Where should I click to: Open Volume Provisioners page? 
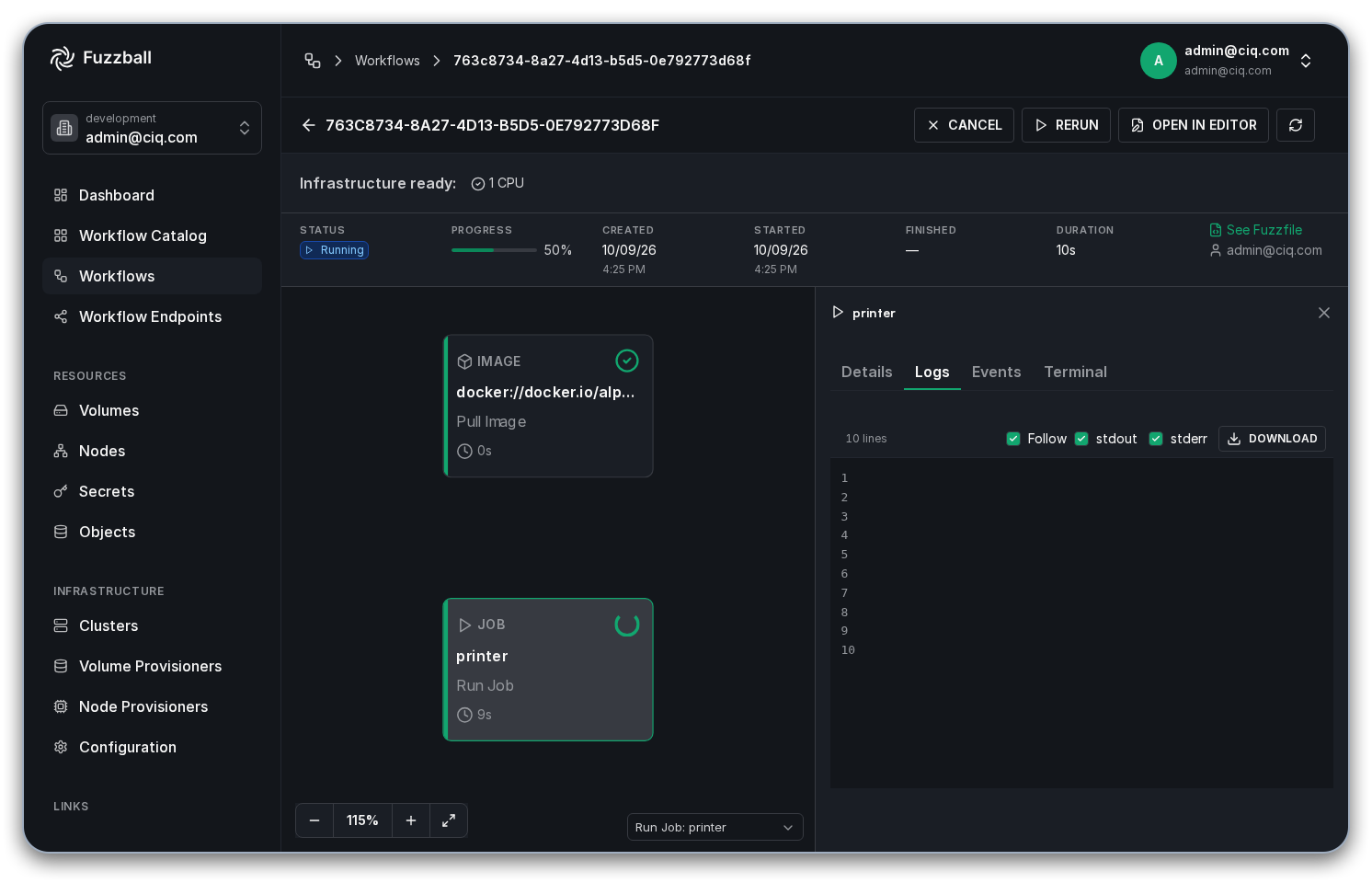tap(152, 666)
